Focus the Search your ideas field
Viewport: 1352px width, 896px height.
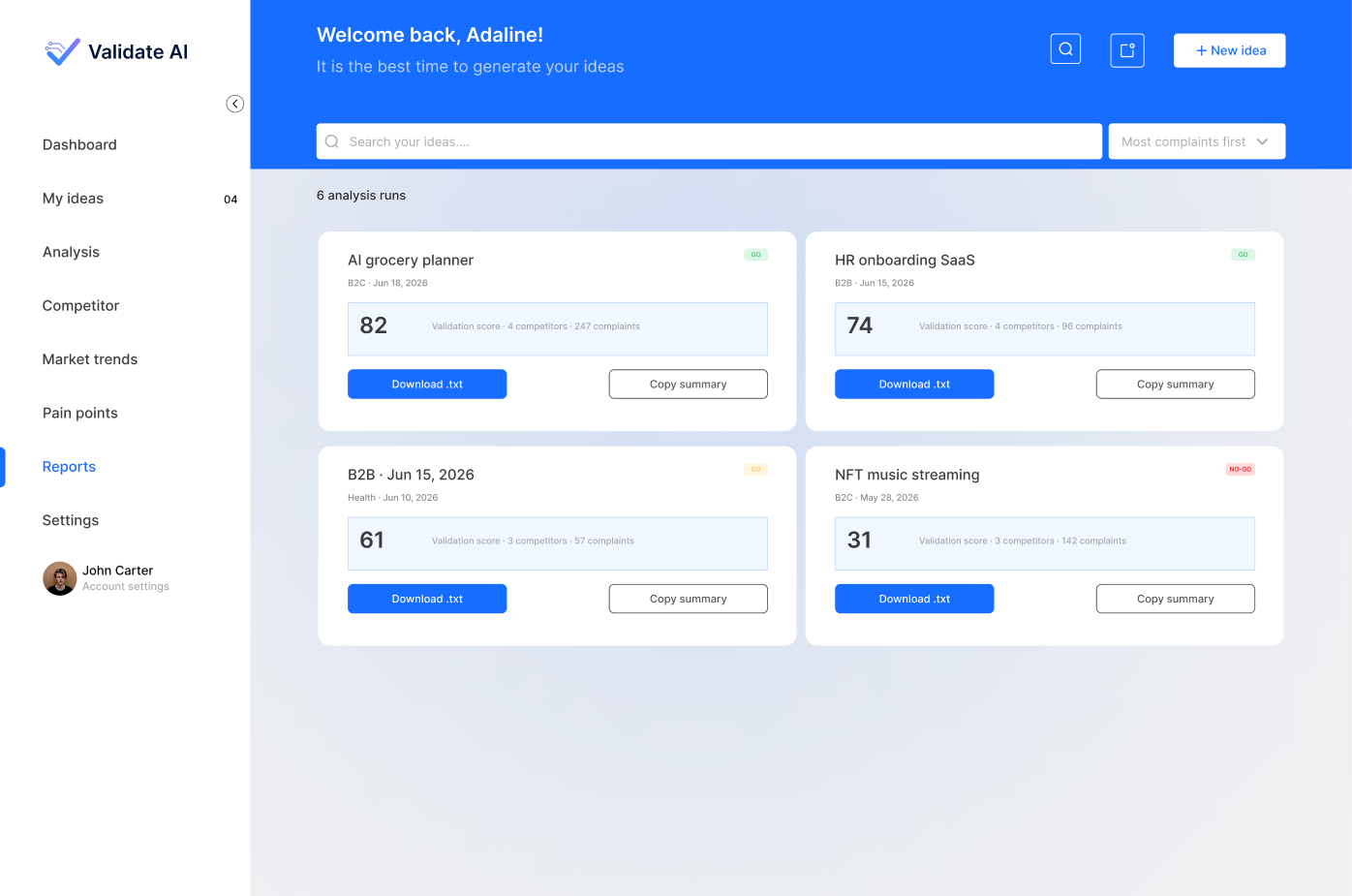pos(709,141)
